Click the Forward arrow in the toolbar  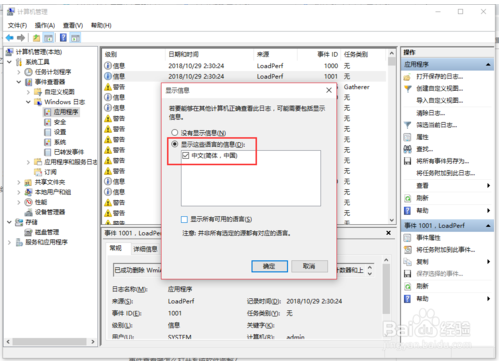pyautogui.click(x=21, y=38)
